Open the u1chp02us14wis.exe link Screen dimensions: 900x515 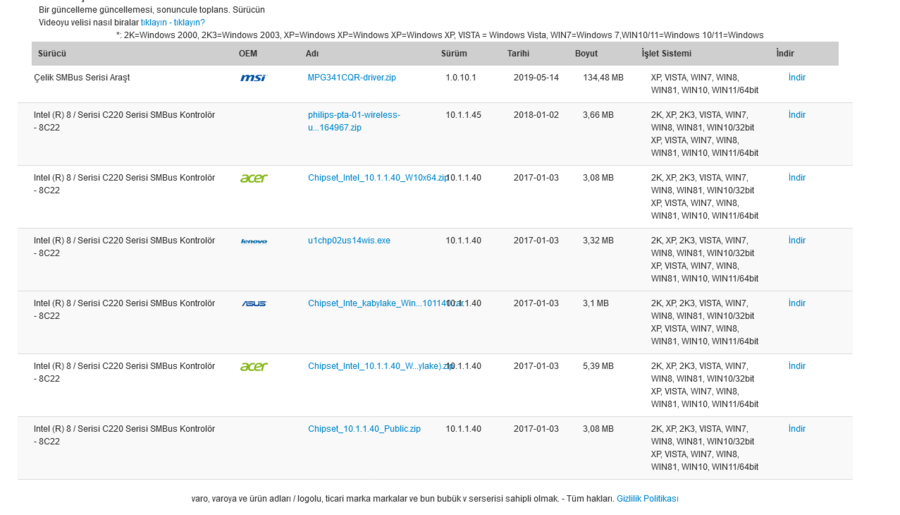click(349, 241)
